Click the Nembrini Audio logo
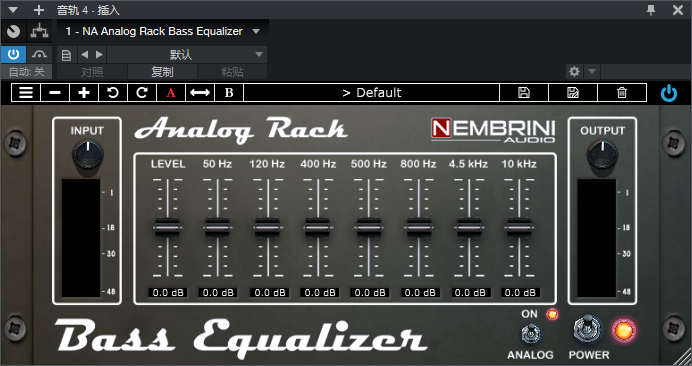The image size is (692, 366). point(493,130)
